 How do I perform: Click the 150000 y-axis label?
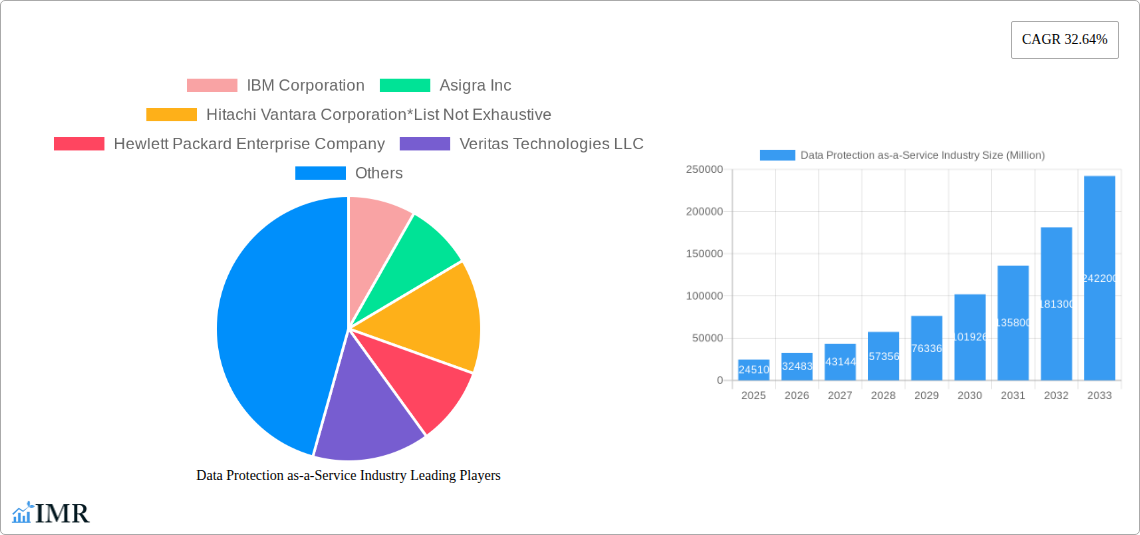[x=705, y=254]
